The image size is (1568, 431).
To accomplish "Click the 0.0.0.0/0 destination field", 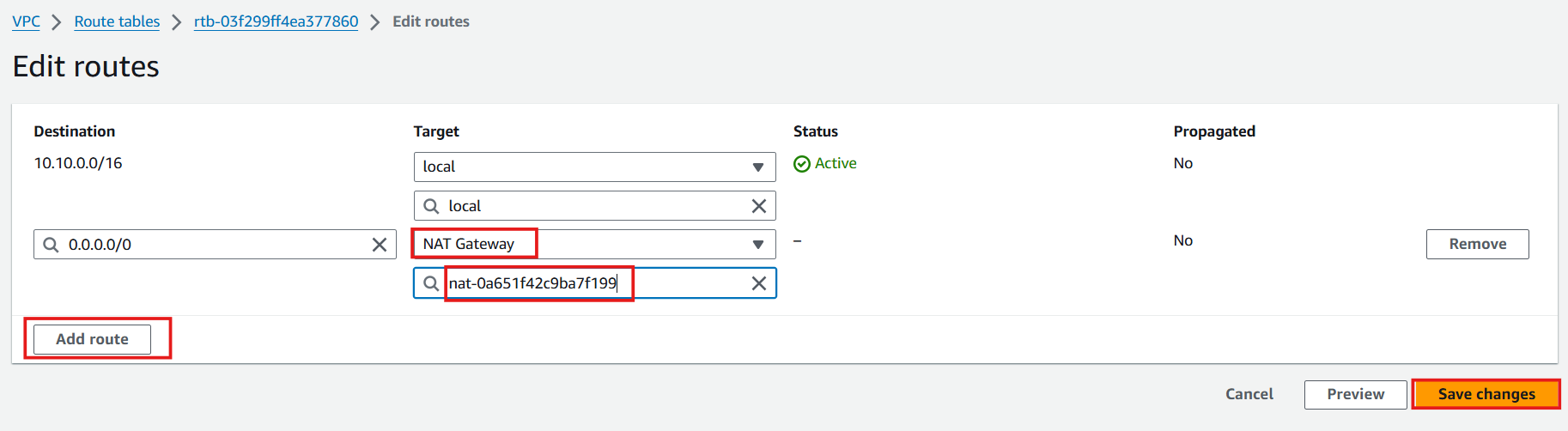I will tap(215, 245).
